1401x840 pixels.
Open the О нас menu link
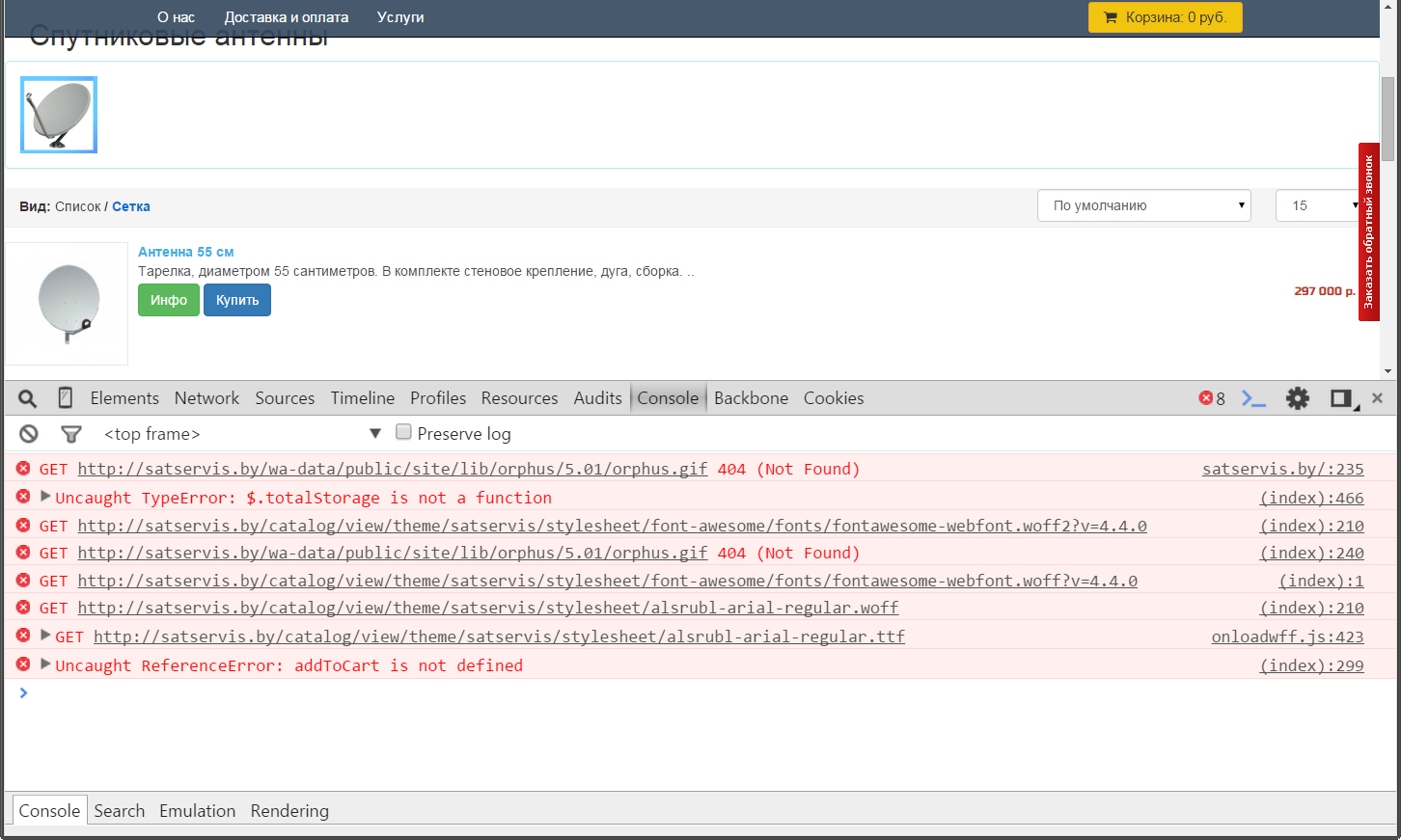(176, 17)
